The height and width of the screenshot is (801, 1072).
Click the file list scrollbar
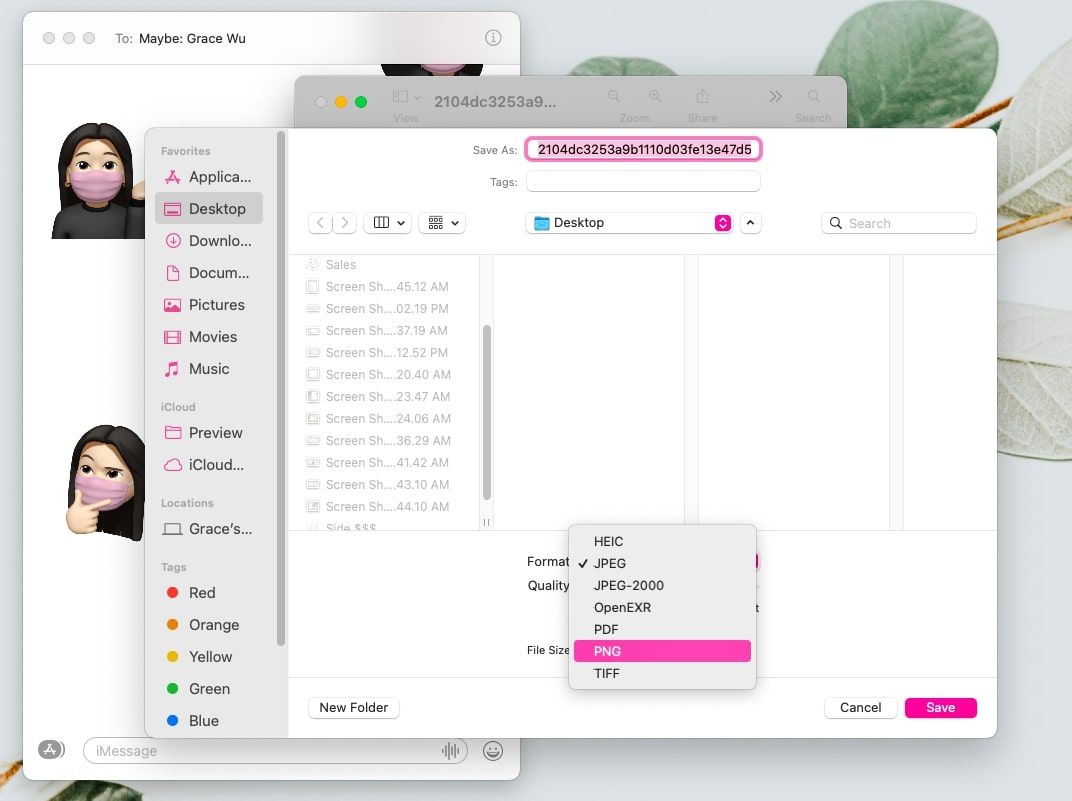487,412
